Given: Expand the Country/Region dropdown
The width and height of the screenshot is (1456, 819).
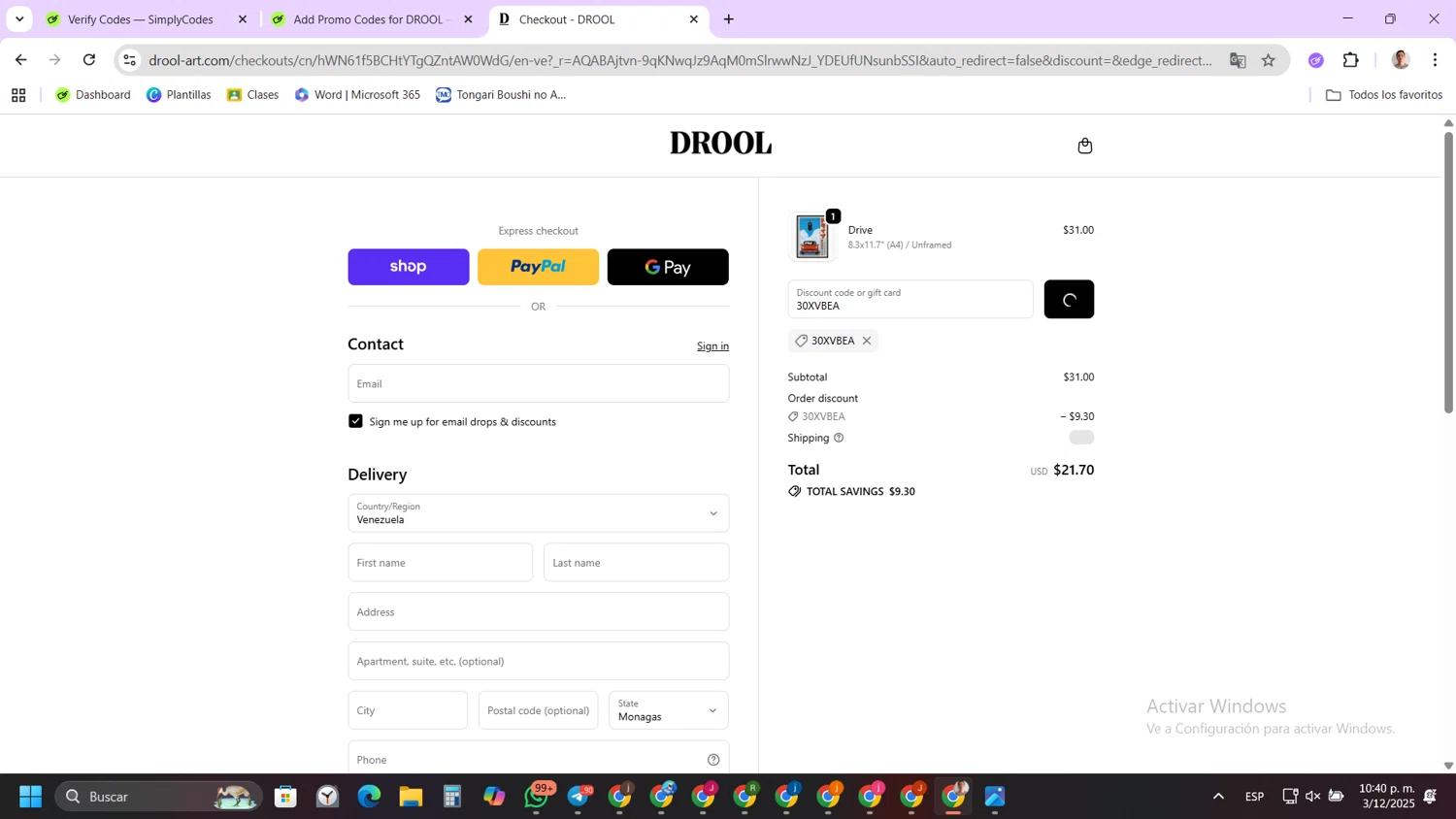Looking at the screenshot, I should (x=538, y=513).
